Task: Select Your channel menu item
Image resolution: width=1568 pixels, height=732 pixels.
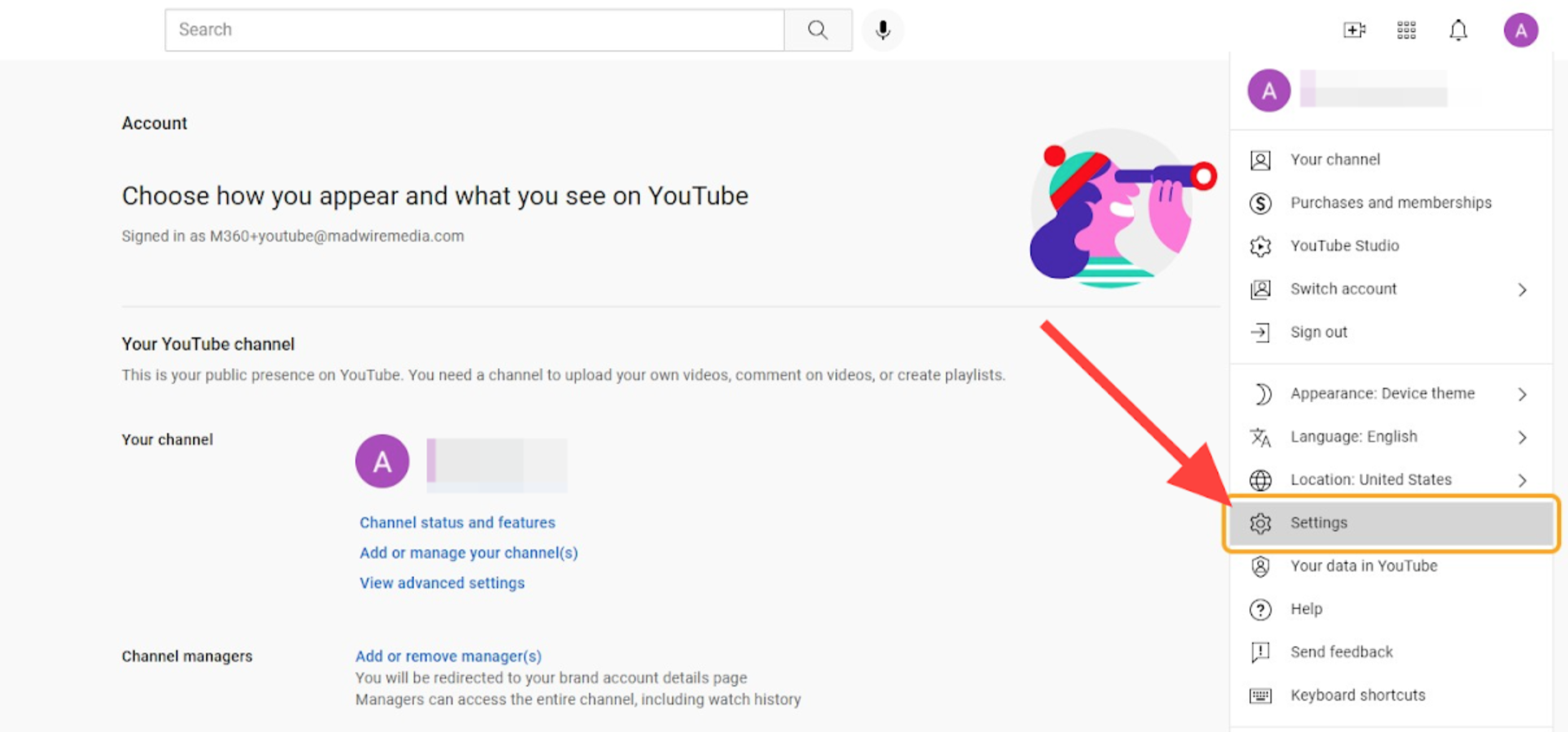Action: (x=1335, y=160)
